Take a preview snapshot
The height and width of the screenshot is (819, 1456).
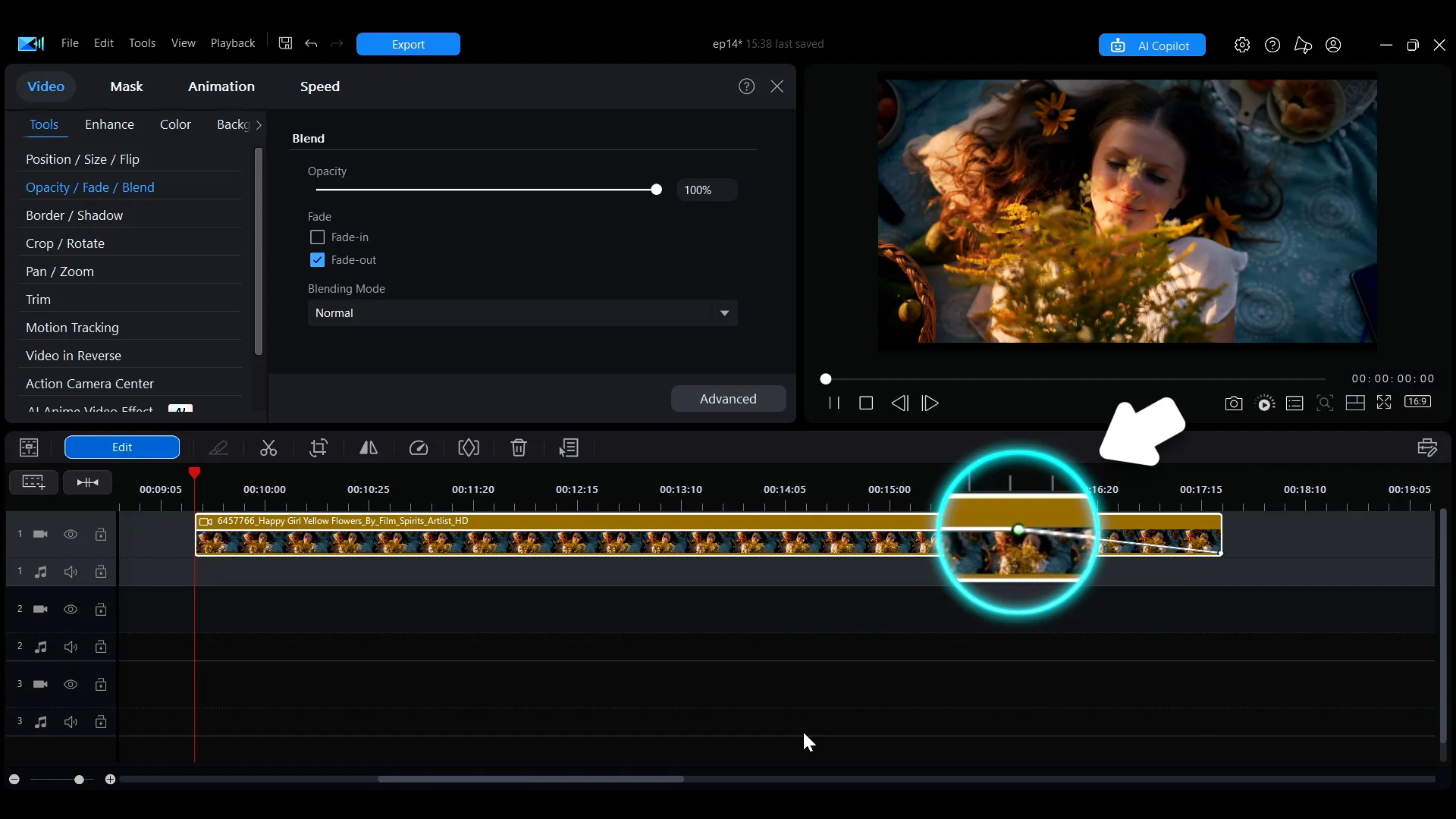1234,403
